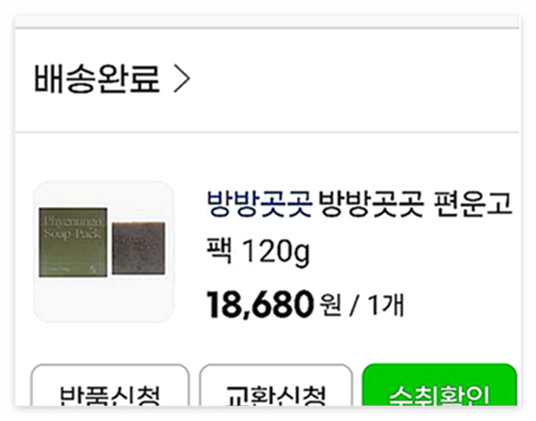Screen dimensions: 536x421
Task: Click the black 방방곳곳 text in the product title
Action: click(371, 204)
